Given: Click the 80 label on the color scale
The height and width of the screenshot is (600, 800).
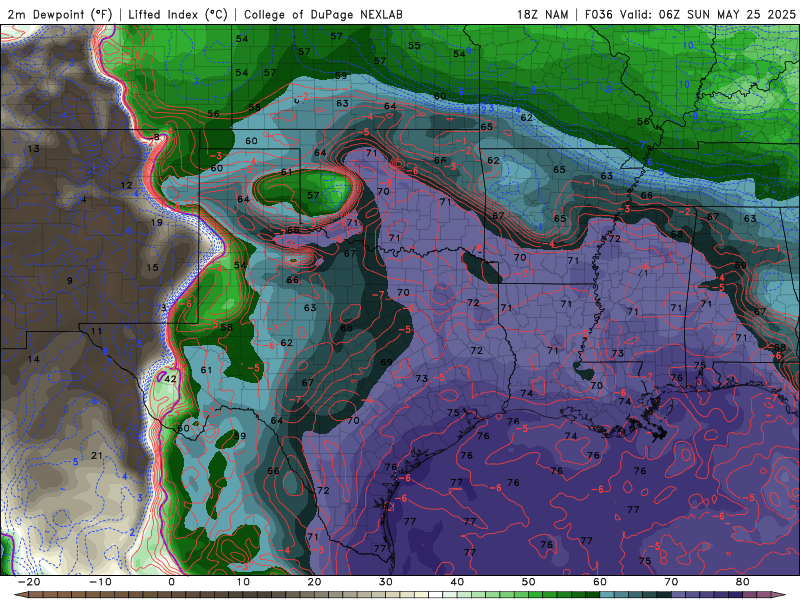Looking at the screenshot, I should (x=743, y=582).
